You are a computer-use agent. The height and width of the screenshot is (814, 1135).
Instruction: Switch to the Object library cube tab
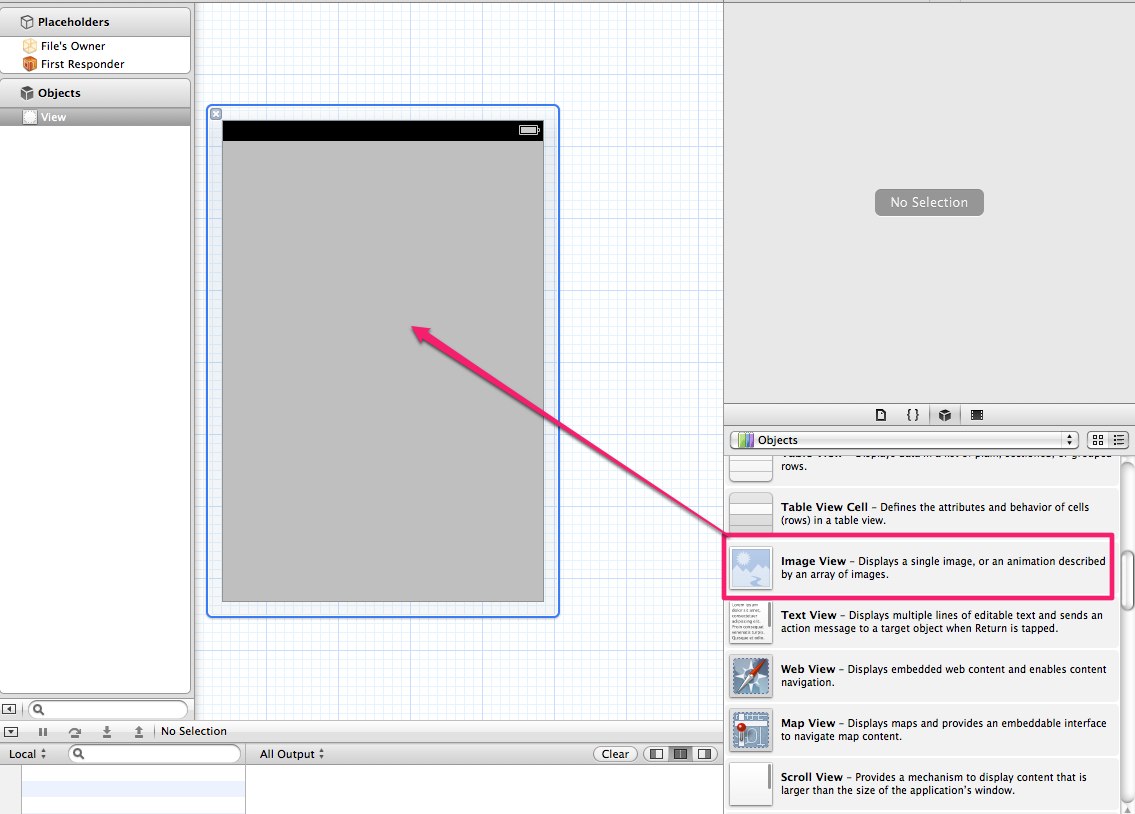(945, 415)
